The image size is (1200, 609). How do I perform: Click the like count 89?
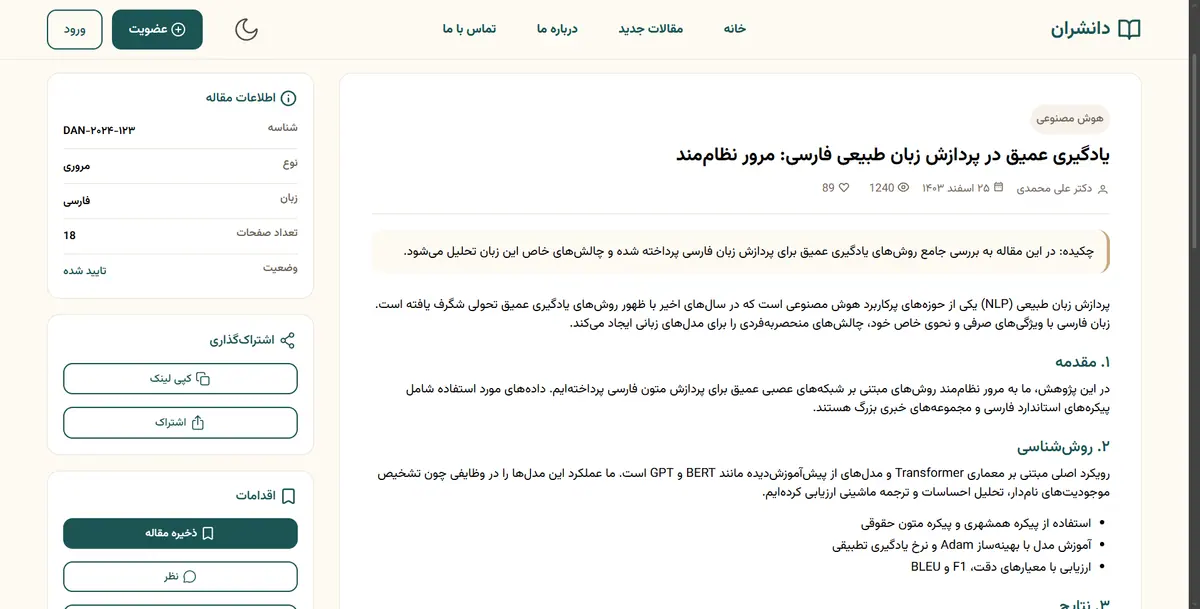828,188
